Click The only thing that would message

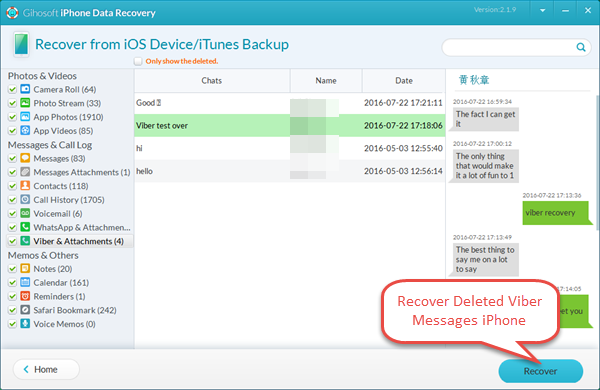(x=485, y=166)
